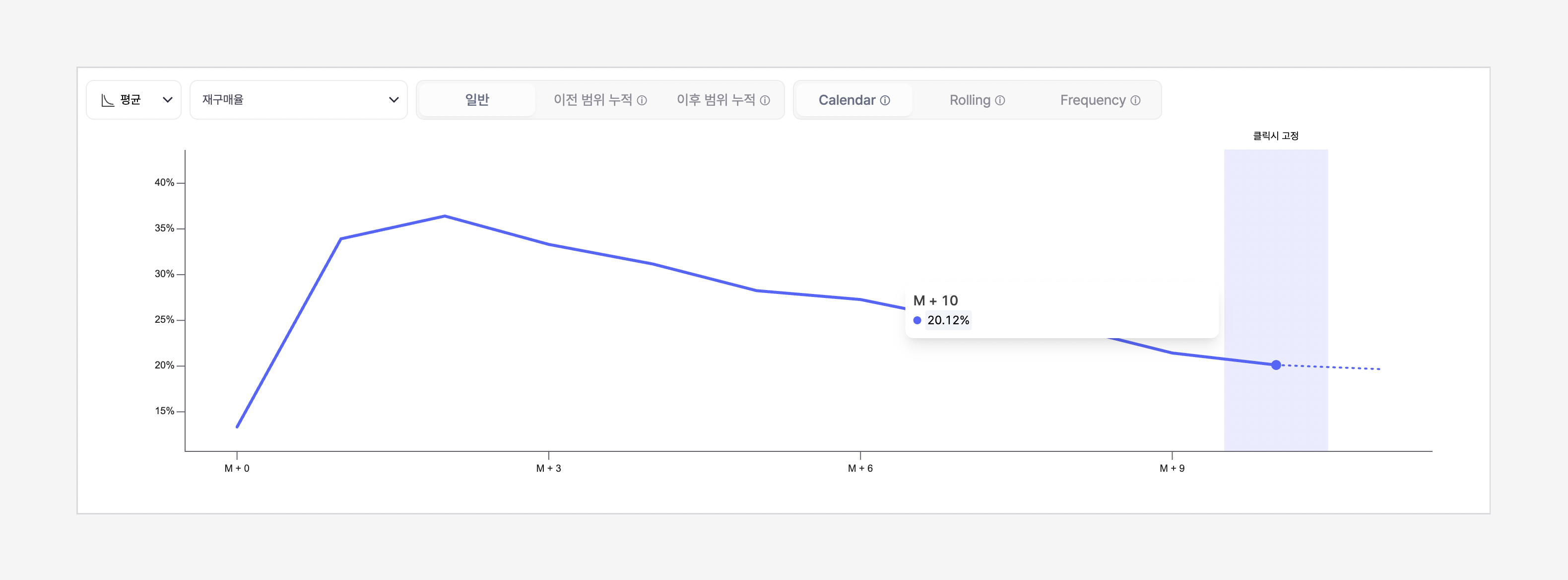
Task: Switch to the Frequency tab
Action: coord(1093,100)
